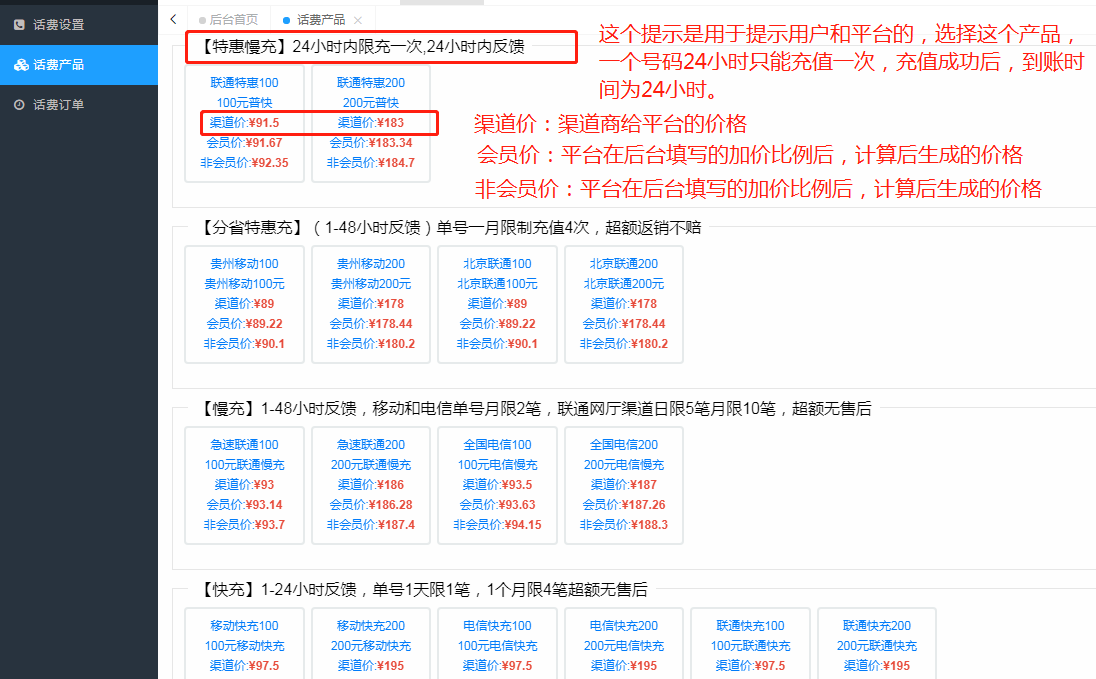Viewport: 1096px width, 679px height.
Task: Select the 急速联通200 product card
Action: (x=370, y=485)
